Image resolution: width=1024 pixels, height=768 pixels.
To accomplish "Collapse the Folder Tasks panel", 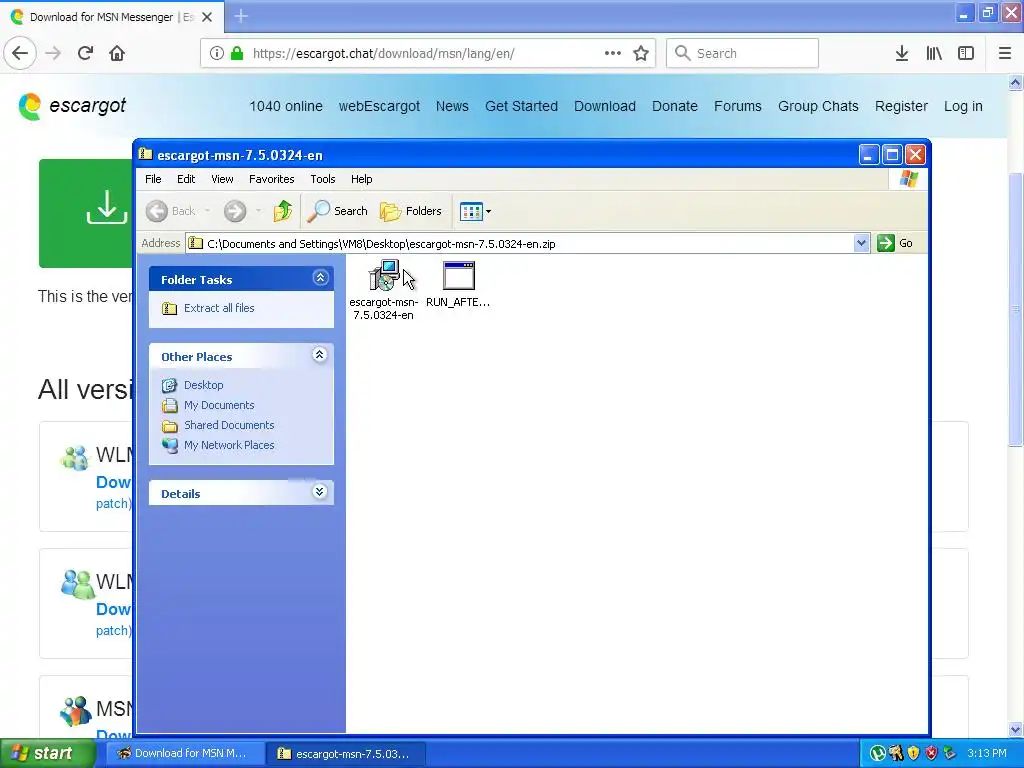I will pos(320,278).
